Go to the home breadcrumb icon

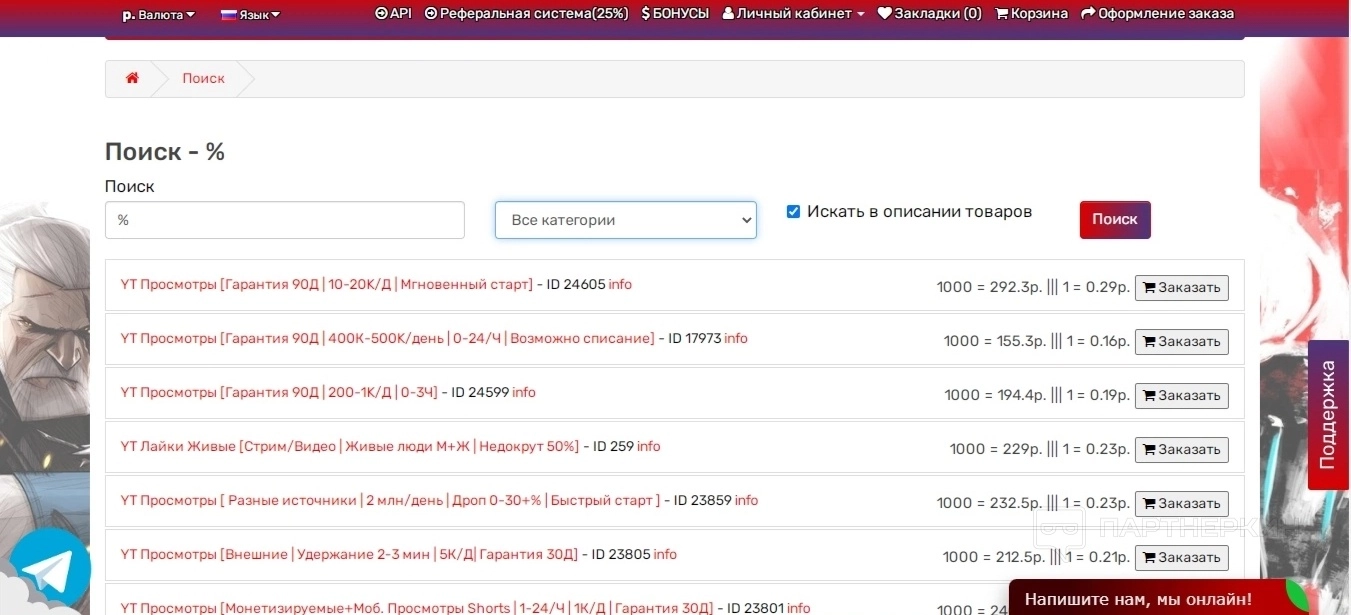tap(132, 78)
